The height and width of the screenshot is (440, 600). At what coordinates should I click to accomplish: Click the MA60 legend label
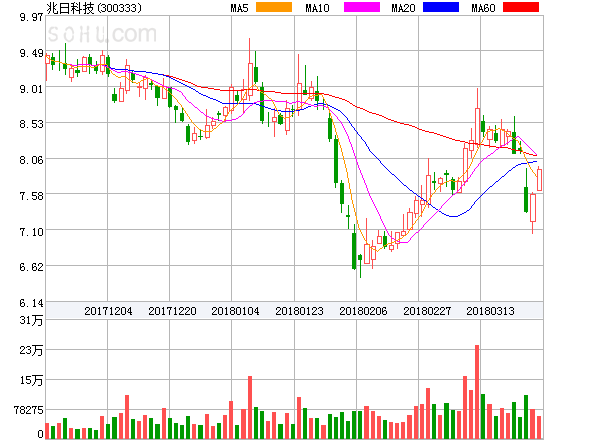click(x=483, y=8)
